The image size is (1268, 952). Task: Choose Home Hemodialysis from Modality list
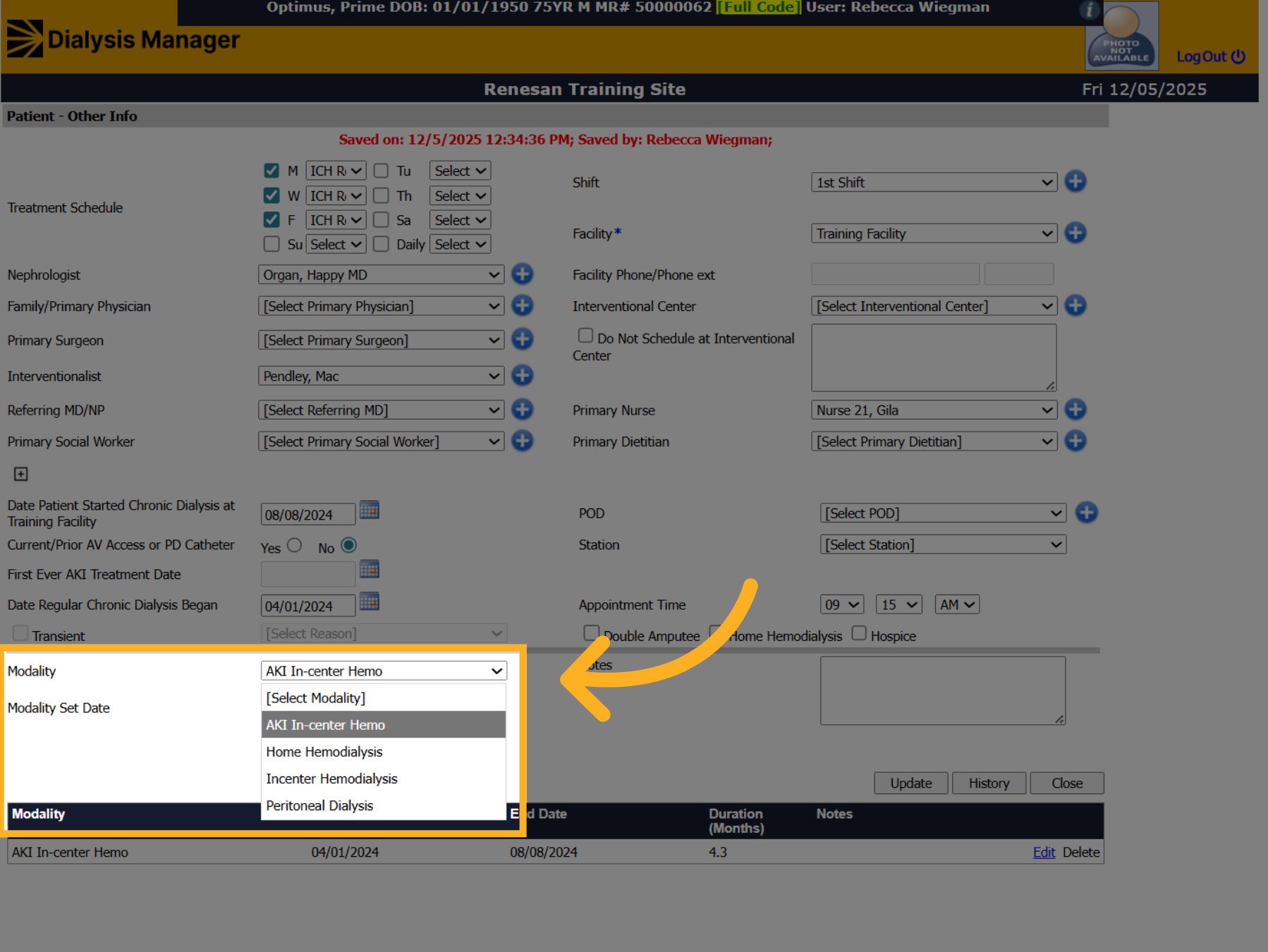click(x=384, y=752)
